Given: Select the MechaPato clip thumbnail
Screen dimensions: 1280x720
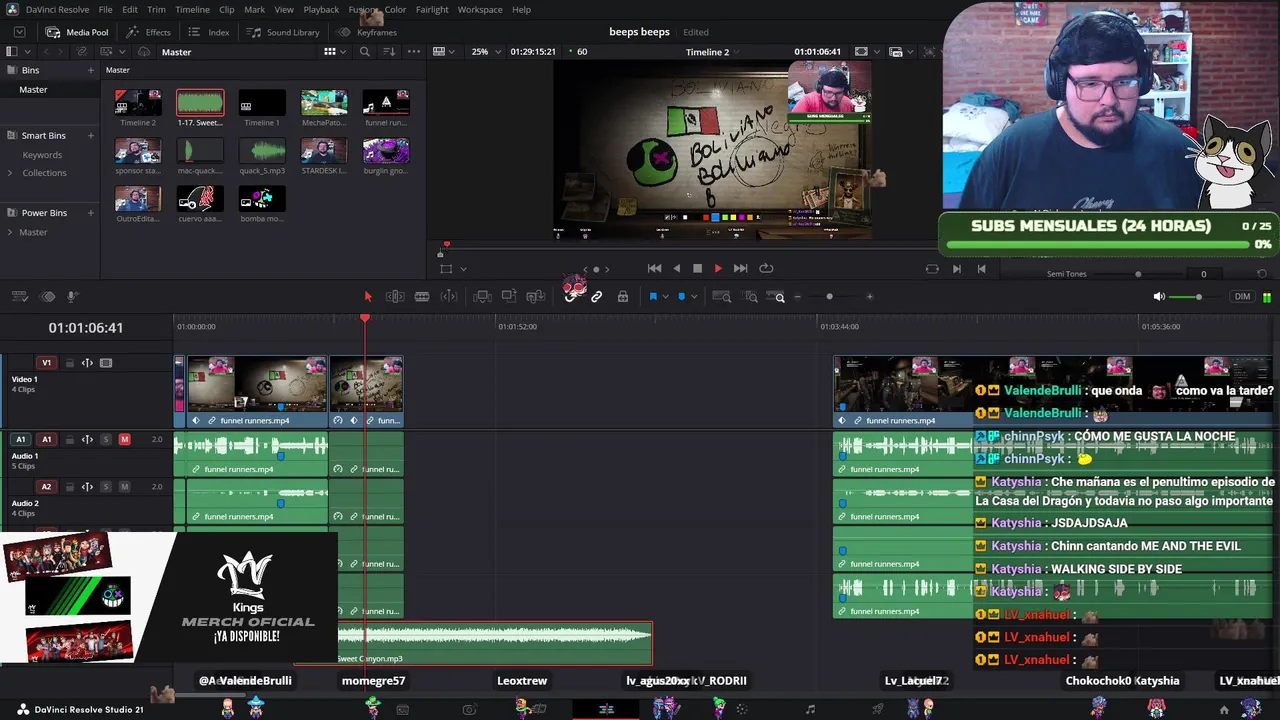Looking at the screenshot, I should pyautogui.click(x=324, y=103).
